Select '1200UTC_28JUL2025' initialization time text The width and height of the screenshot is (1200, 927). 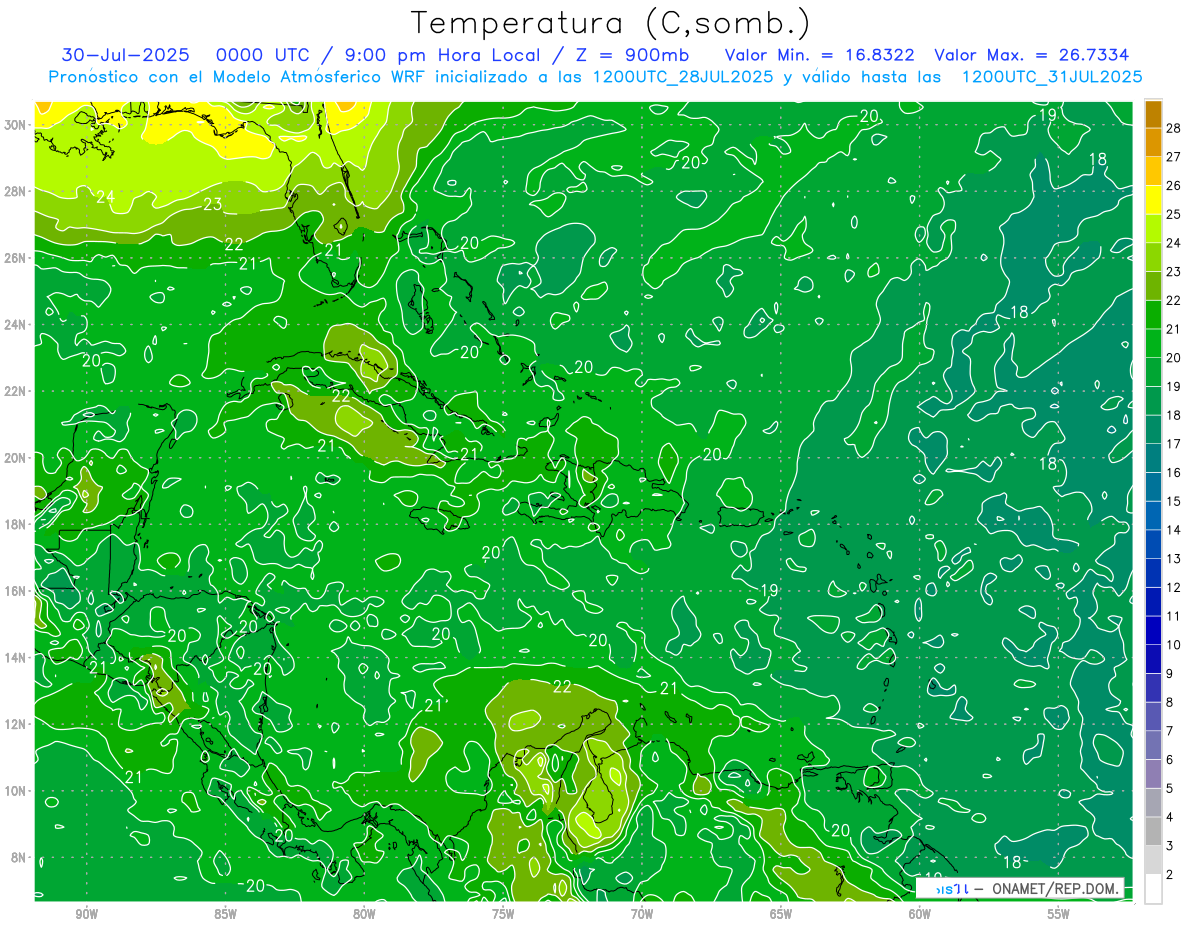[x=684, y=76]
